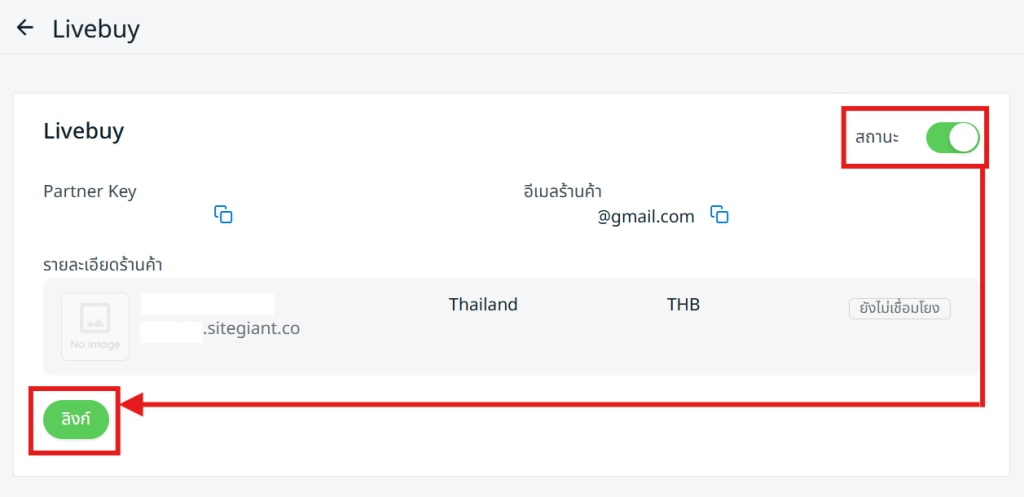This screenshot has height=497, width=1024.
Task: Toggle the สถานะ status switch off
Action: [x=951, y=137]
